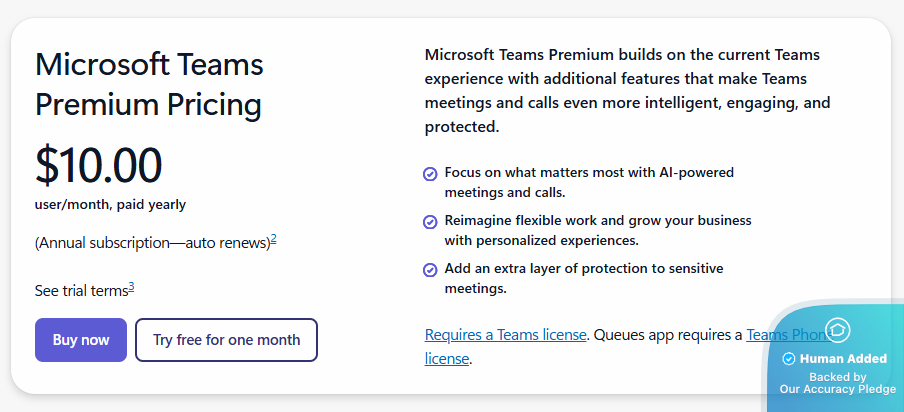This screenshot has width=904, height=412.
Task: Start the Try free for one month trial
Action: tap(226, 340)
